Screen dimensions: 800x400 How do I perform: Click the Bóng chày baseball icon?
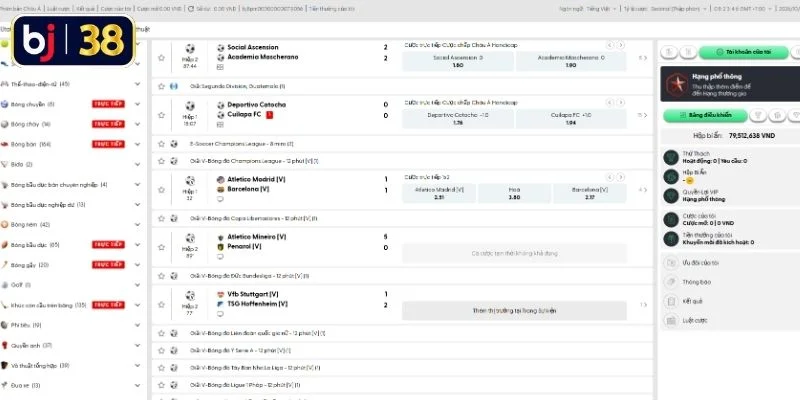[5, 124]
